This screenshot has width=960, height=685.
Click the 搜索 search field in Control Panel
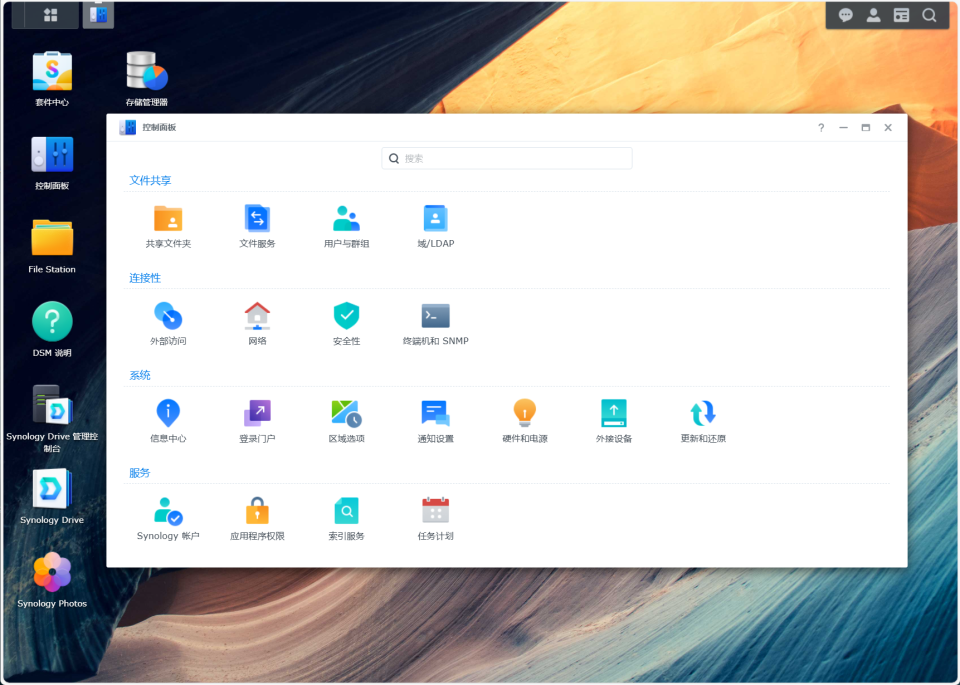[x=507, y=159]
